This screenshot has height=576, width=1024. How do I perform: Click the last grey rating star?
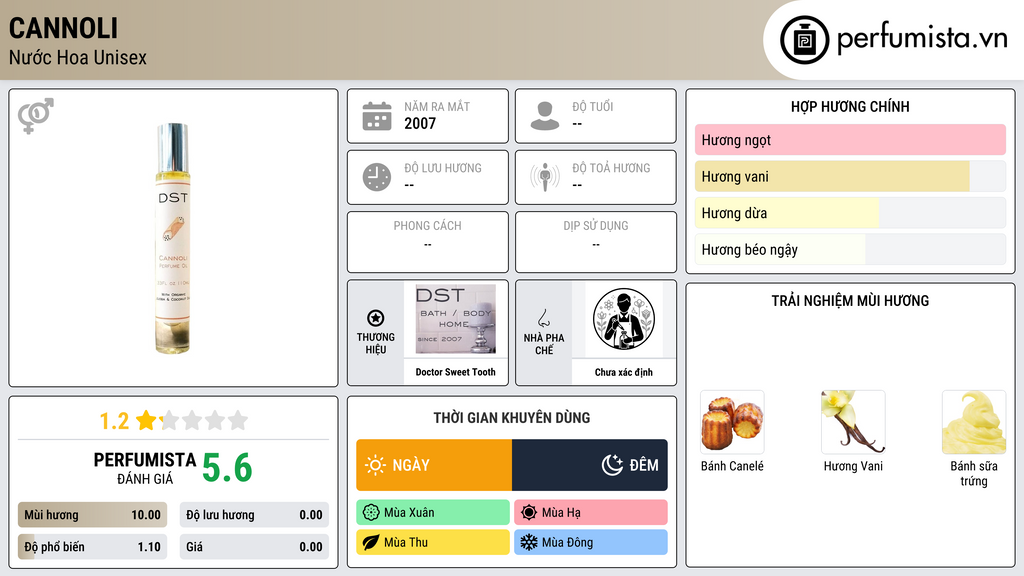[238, 420]
